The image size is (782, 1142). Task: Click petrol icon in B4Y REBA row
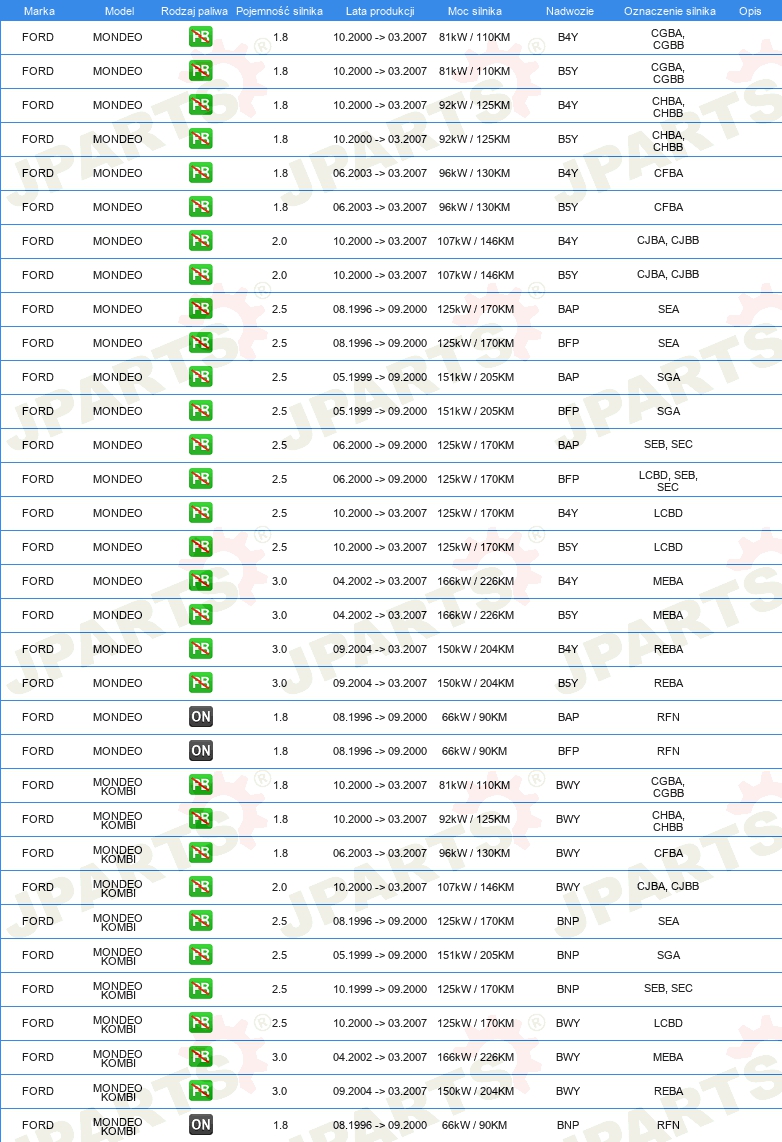[x=200, y=648]
